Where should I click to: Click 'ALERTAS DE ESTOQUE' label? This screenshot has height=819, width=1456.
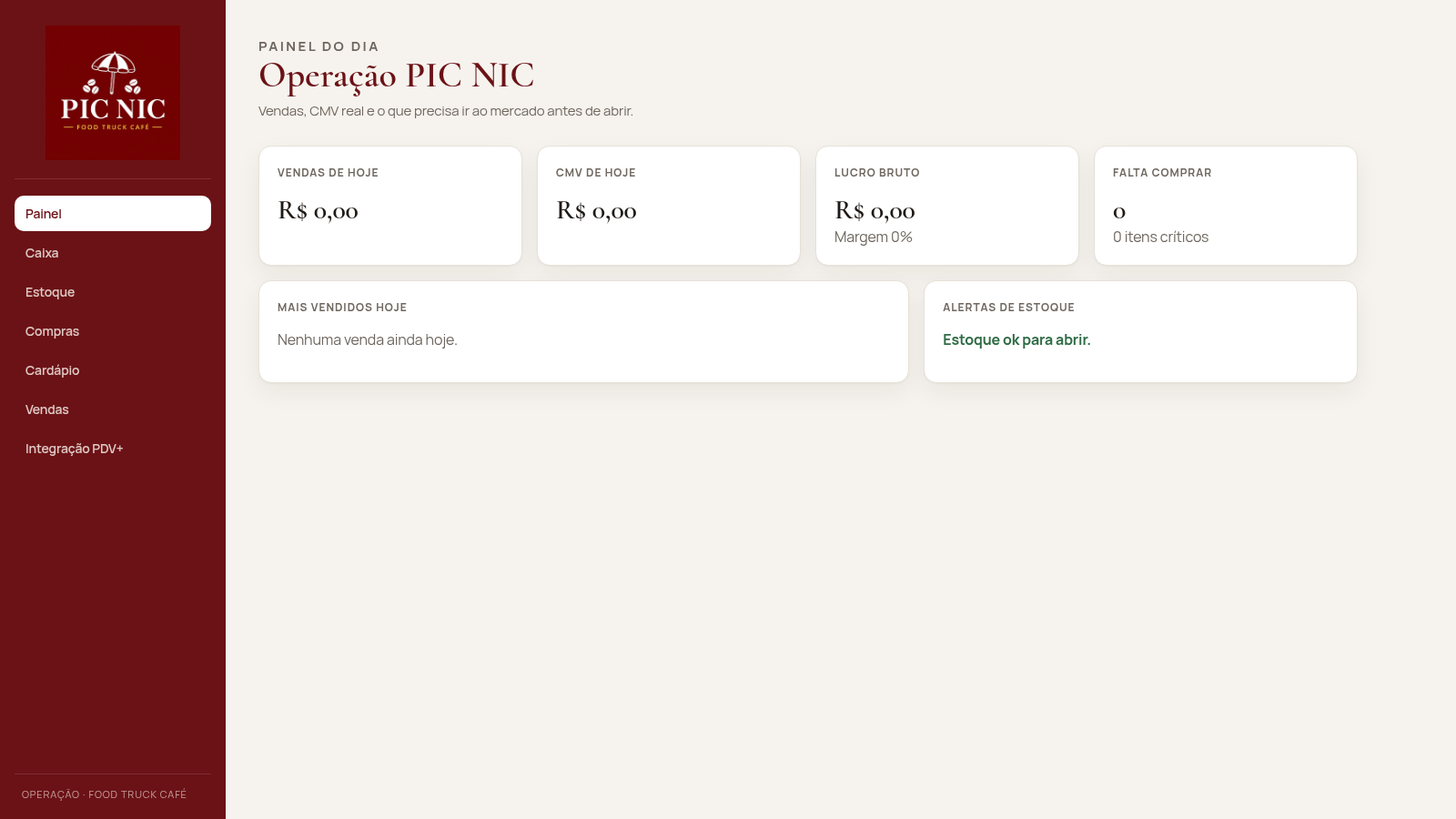pos(1008,308)
